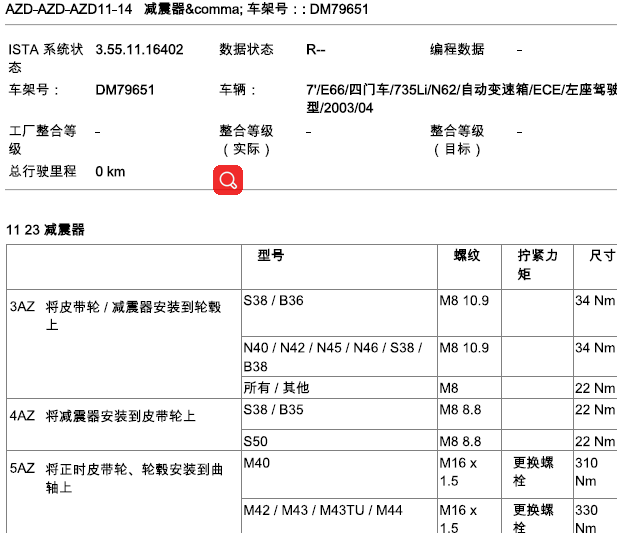Click the 数据状态 value R--
623x533 pixels.
pyautogui.click(x=315, y=50)
